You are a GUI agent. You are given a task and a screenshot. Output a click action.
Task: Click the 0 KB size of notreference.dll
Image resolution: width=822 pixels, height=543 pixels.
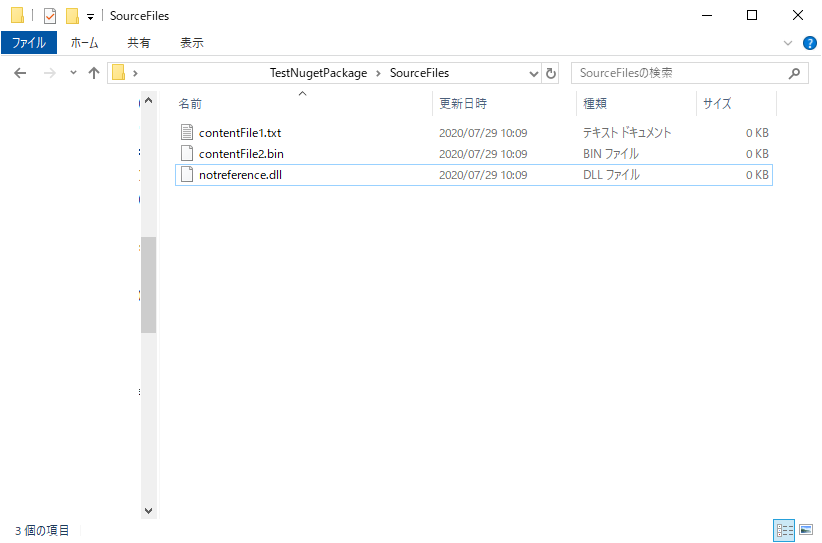tap(757, 175)
